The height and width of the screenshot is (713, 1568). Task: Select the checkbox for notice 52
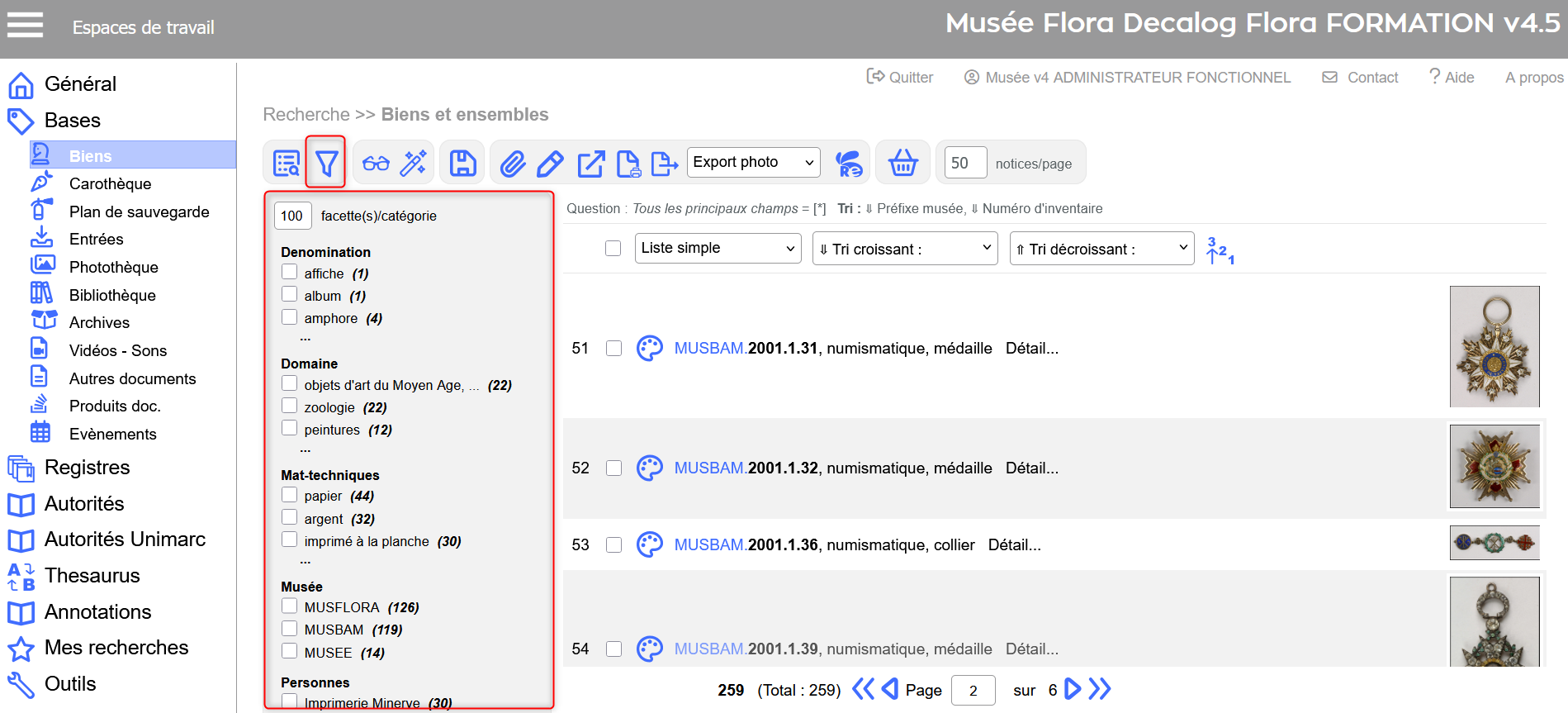tap(613, 468)
